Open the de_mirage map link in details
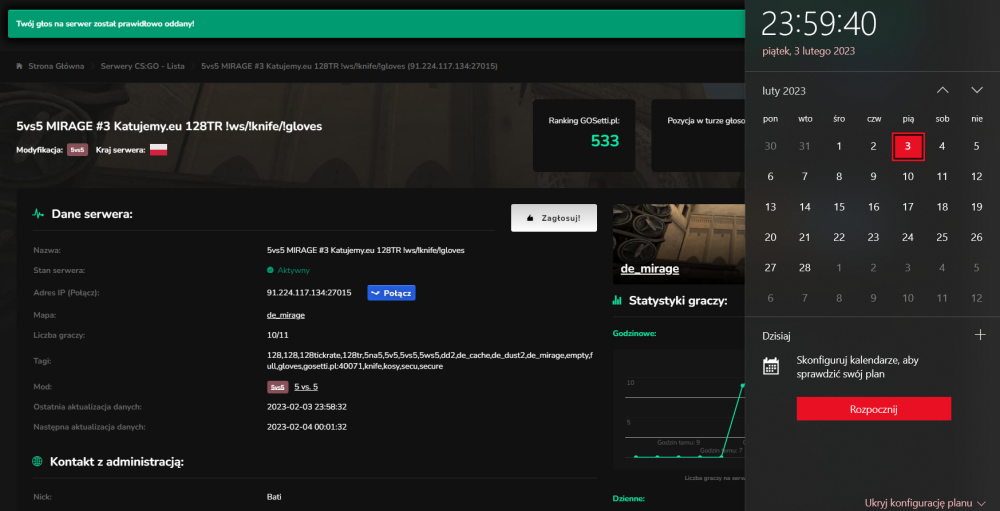This screenshot has width=1000, height=511. click(x=286, y=316)
